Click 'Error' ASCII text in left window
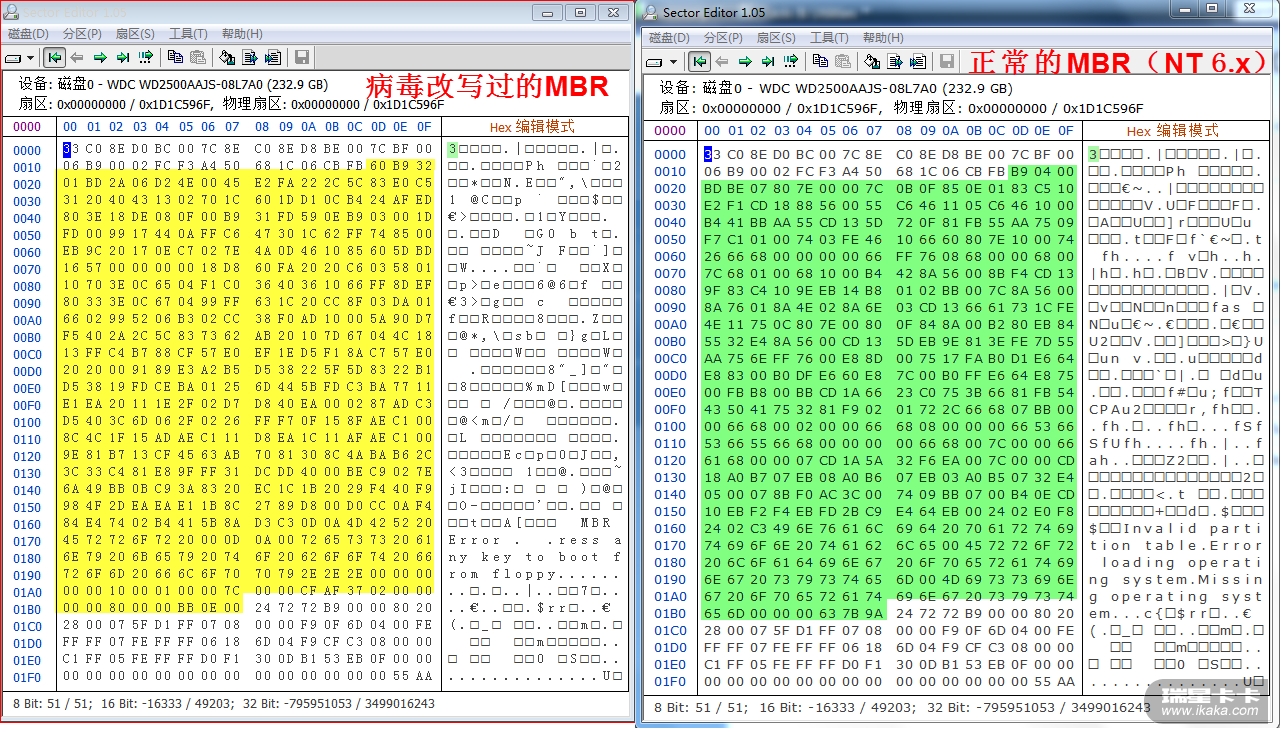The image size is (1281, 732). coord(474,541)
